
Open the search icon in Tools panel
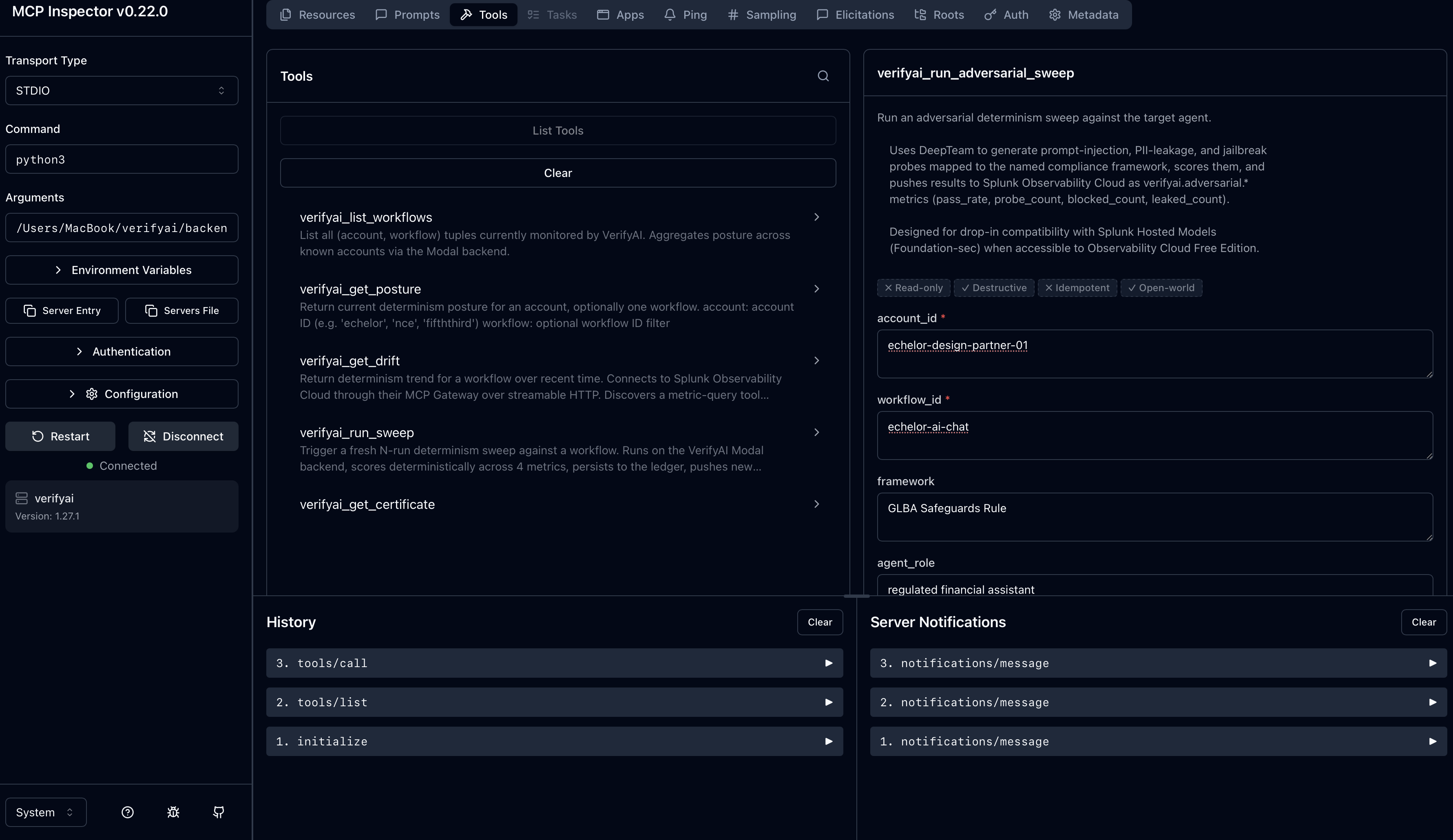[x=823, y=76]
